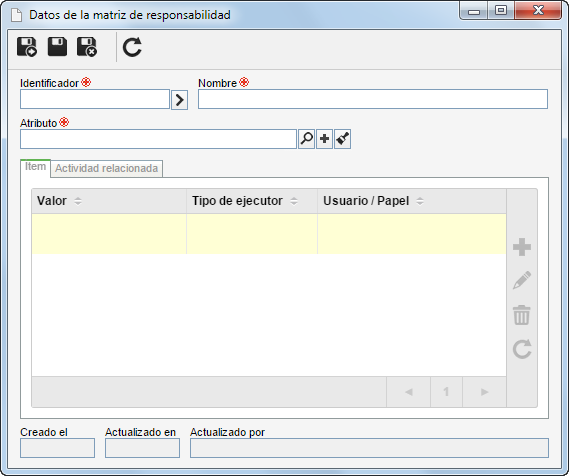This screenshot has width=569, height=476.
Task: Add item with the grid plus icon
Action: click(x=522, y=247)
